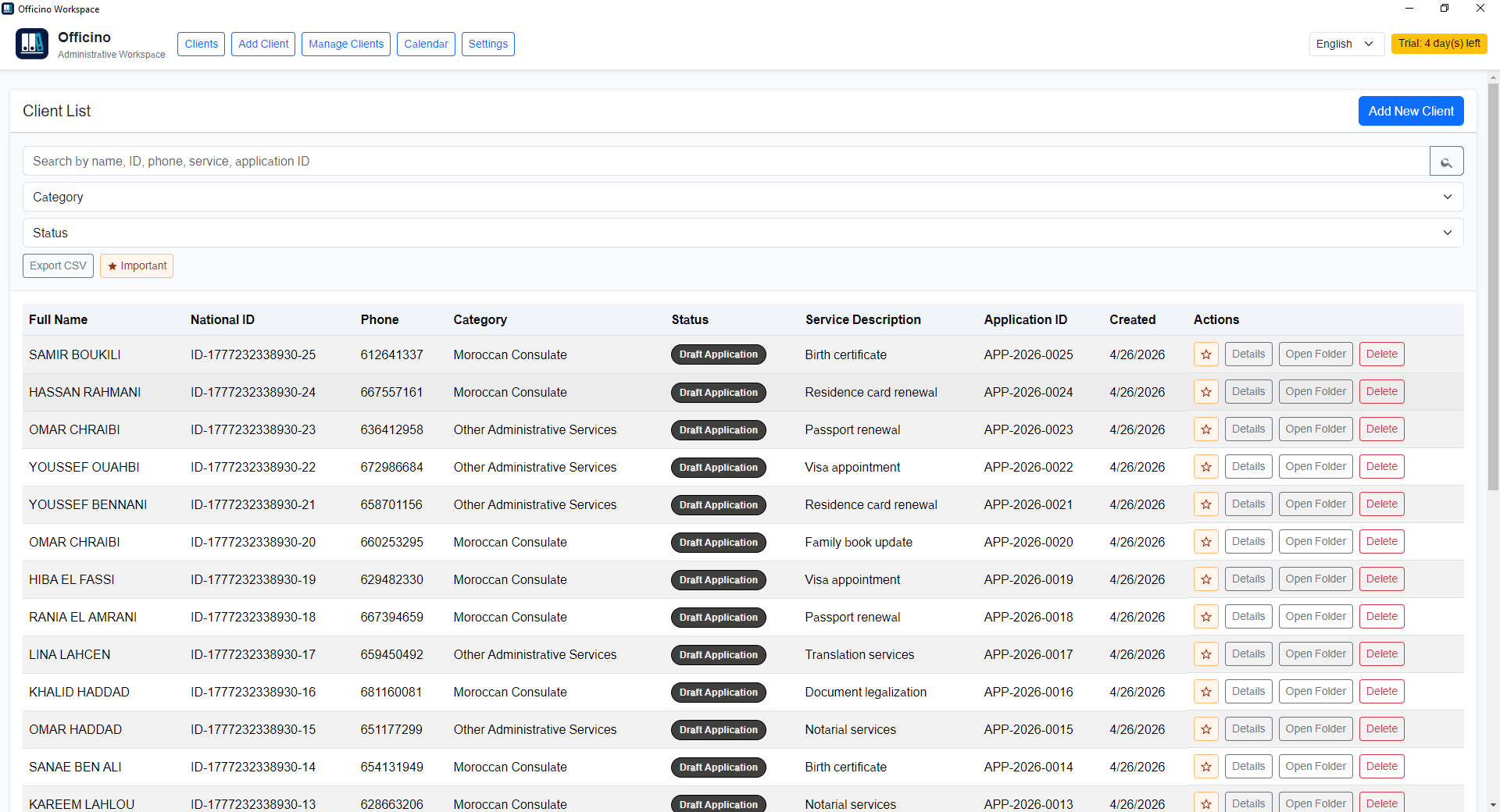
Task: Open the Manage Clients tab
Action: (x=345, y=44)
